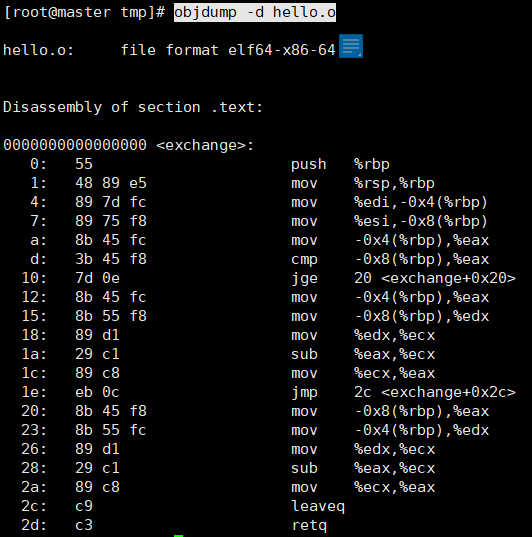Screen dimensions: 532x537
Task: Click the opcode bytes 48 89 e5
Action: (x=111, y=183)
